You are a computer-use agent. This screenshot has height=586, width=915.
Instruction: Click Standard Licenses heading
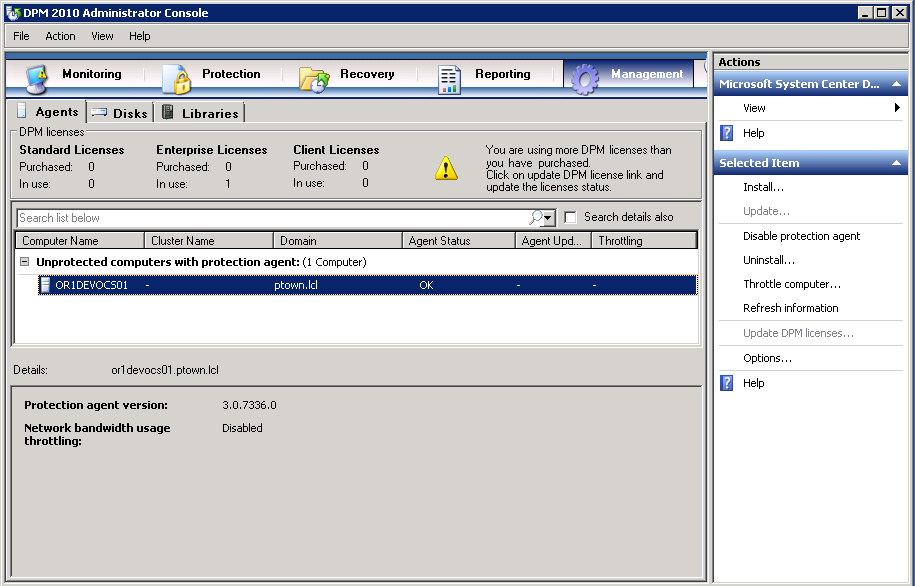(72, 149)
